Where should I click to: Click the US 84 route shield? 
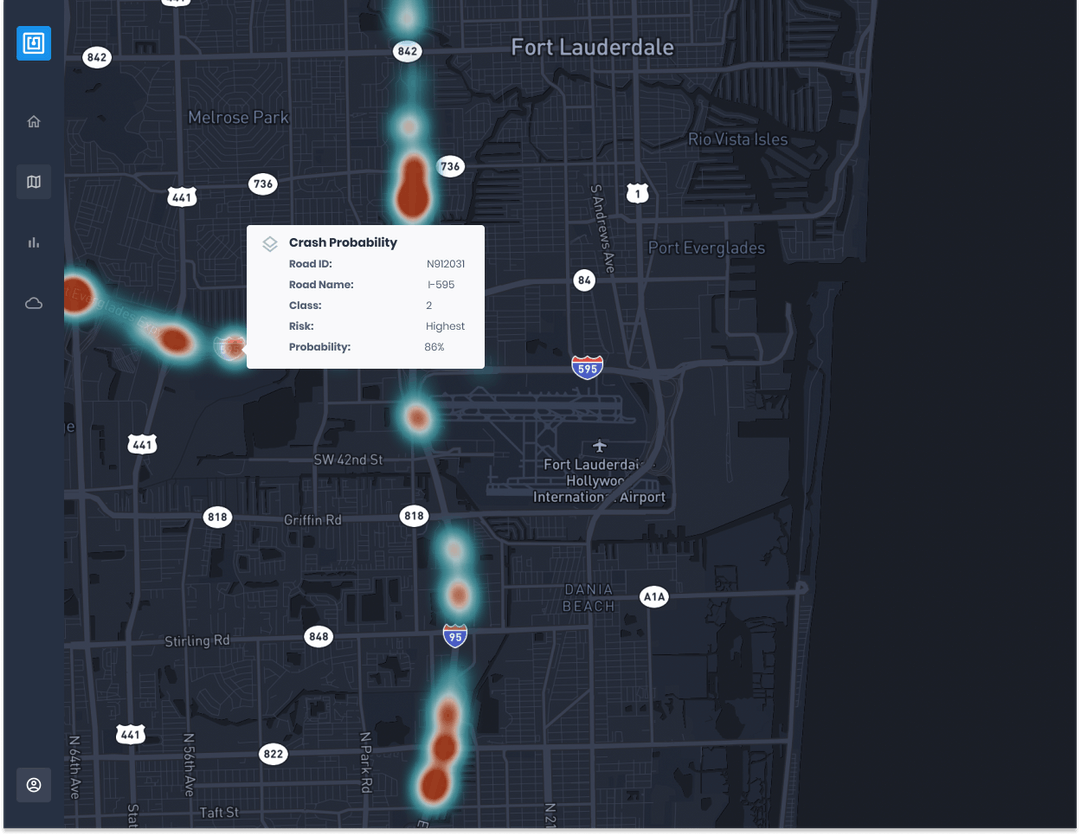(584, 281)
